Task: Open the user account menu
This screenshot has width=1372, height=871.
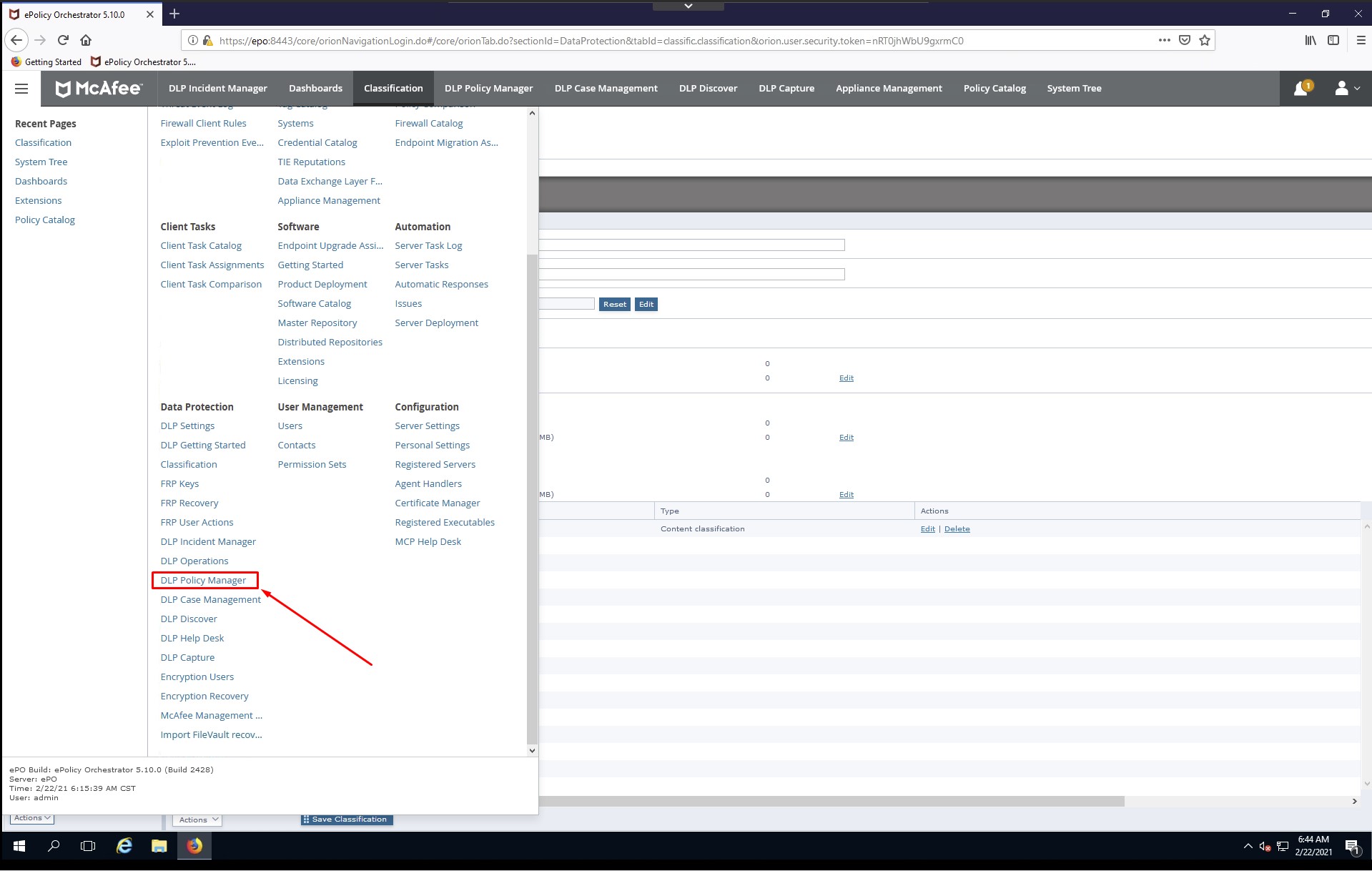Action: coord(1347,88)
